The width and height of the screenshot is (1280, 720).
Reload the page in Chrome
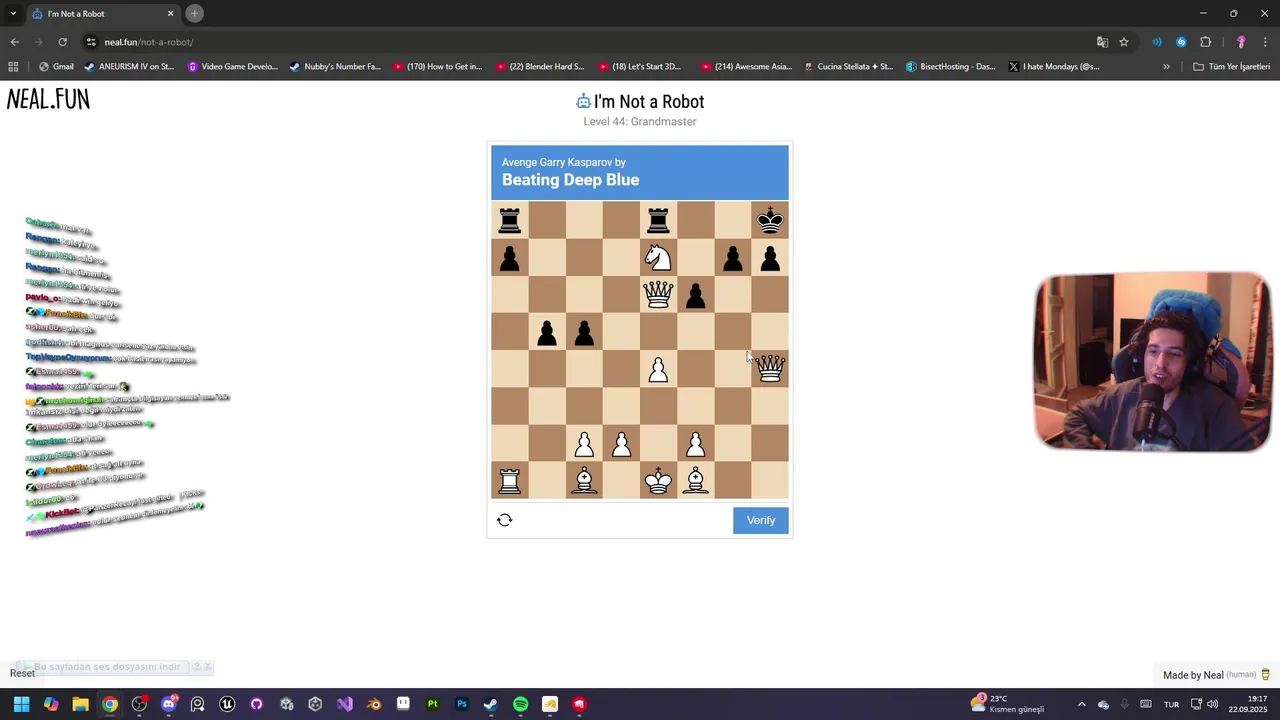(62, 42)
